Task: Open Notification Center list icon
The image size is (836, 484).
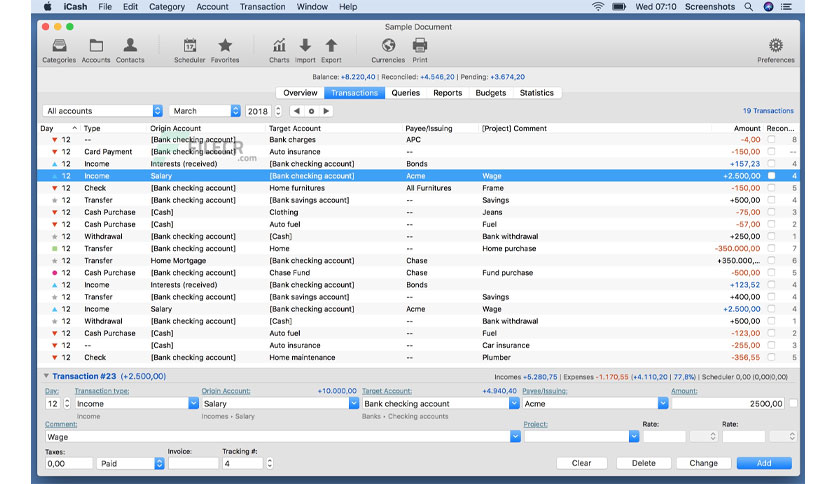Action: click(786, 7)
